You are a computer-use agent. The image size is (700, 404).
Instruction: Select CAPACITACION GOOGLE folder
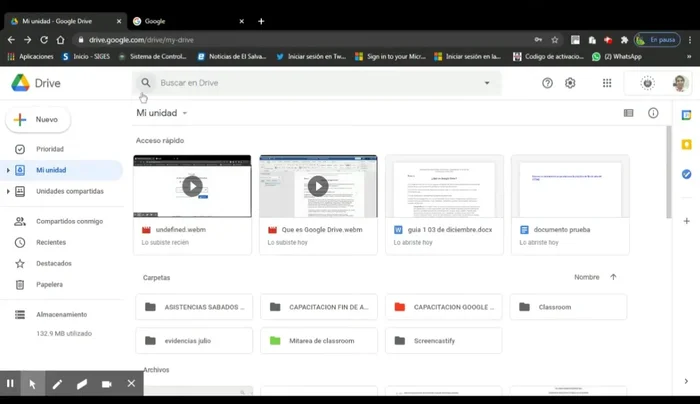(x=444, y=307)
